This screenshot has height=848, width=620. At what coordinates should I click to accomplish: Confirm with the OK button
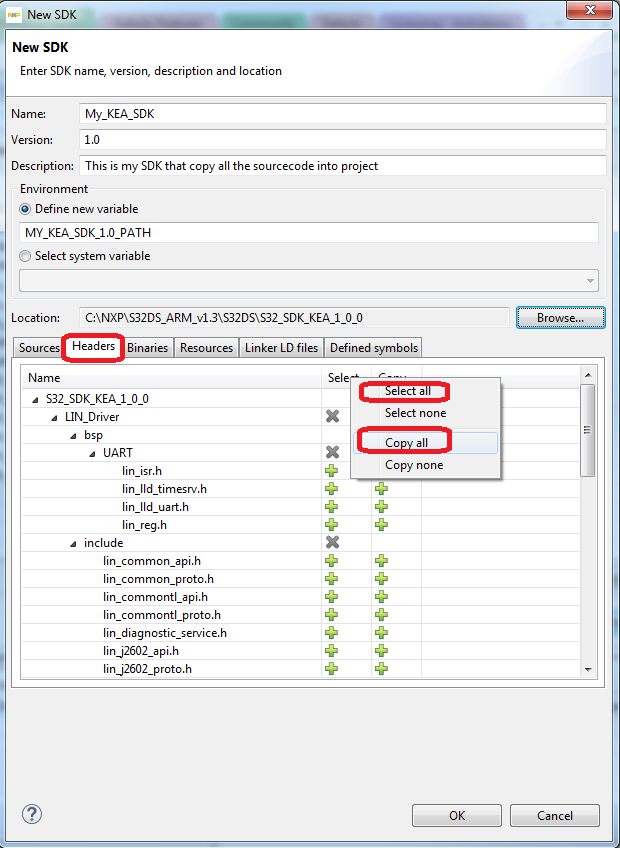click(457, 816)
